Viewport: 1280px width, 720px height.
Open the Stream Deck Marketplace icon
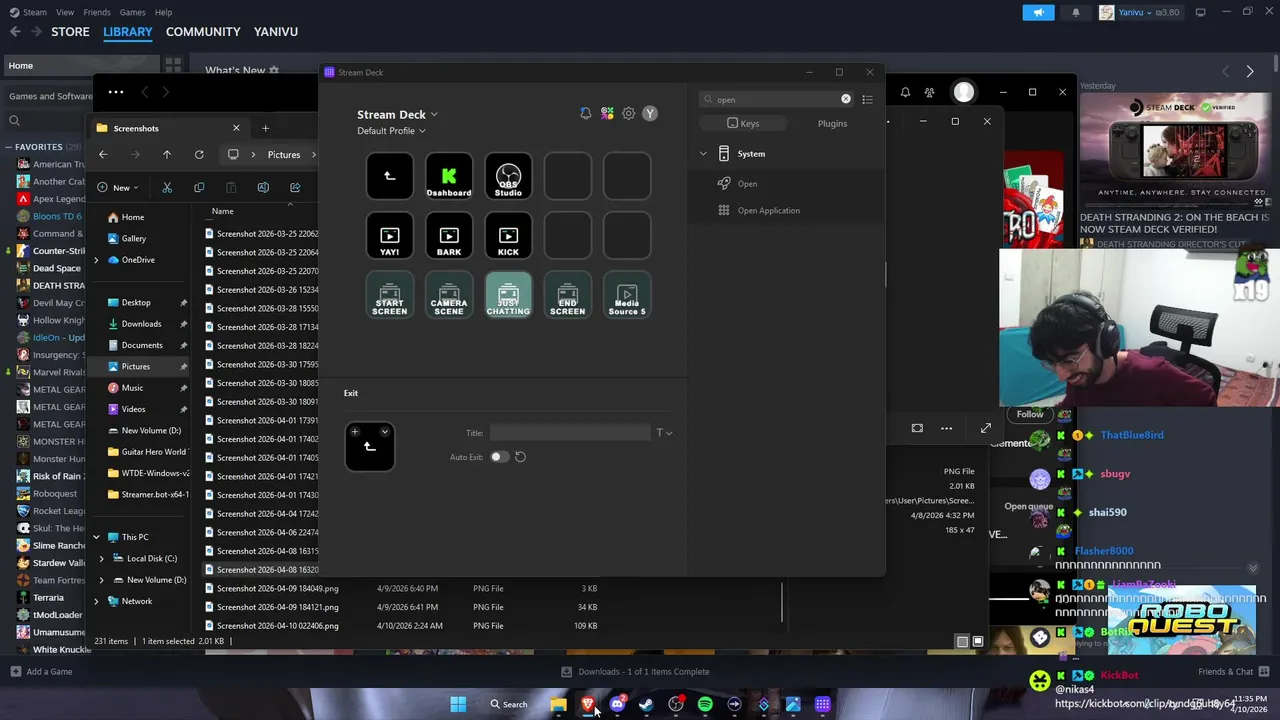[607, 114]
